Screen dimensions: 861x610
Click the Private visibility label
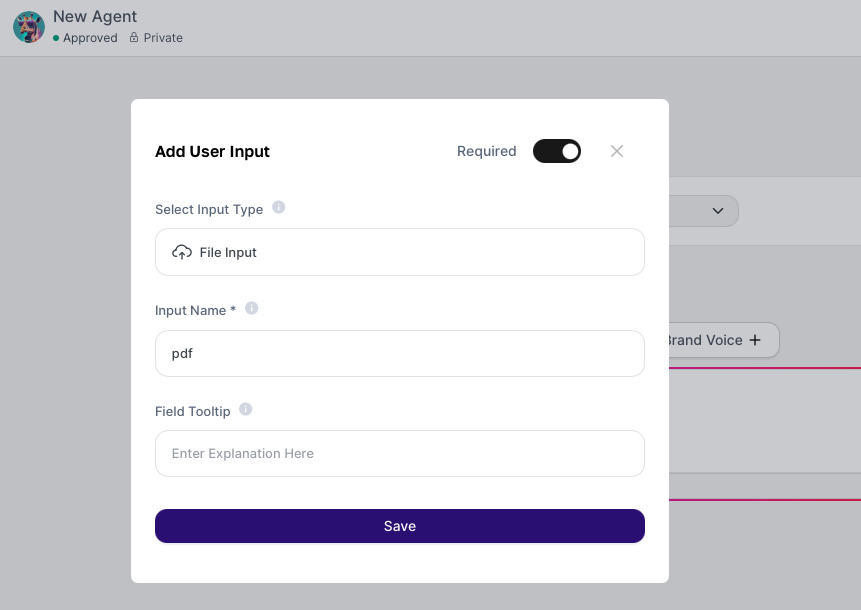pyautogui.click(x=163, y=38)
